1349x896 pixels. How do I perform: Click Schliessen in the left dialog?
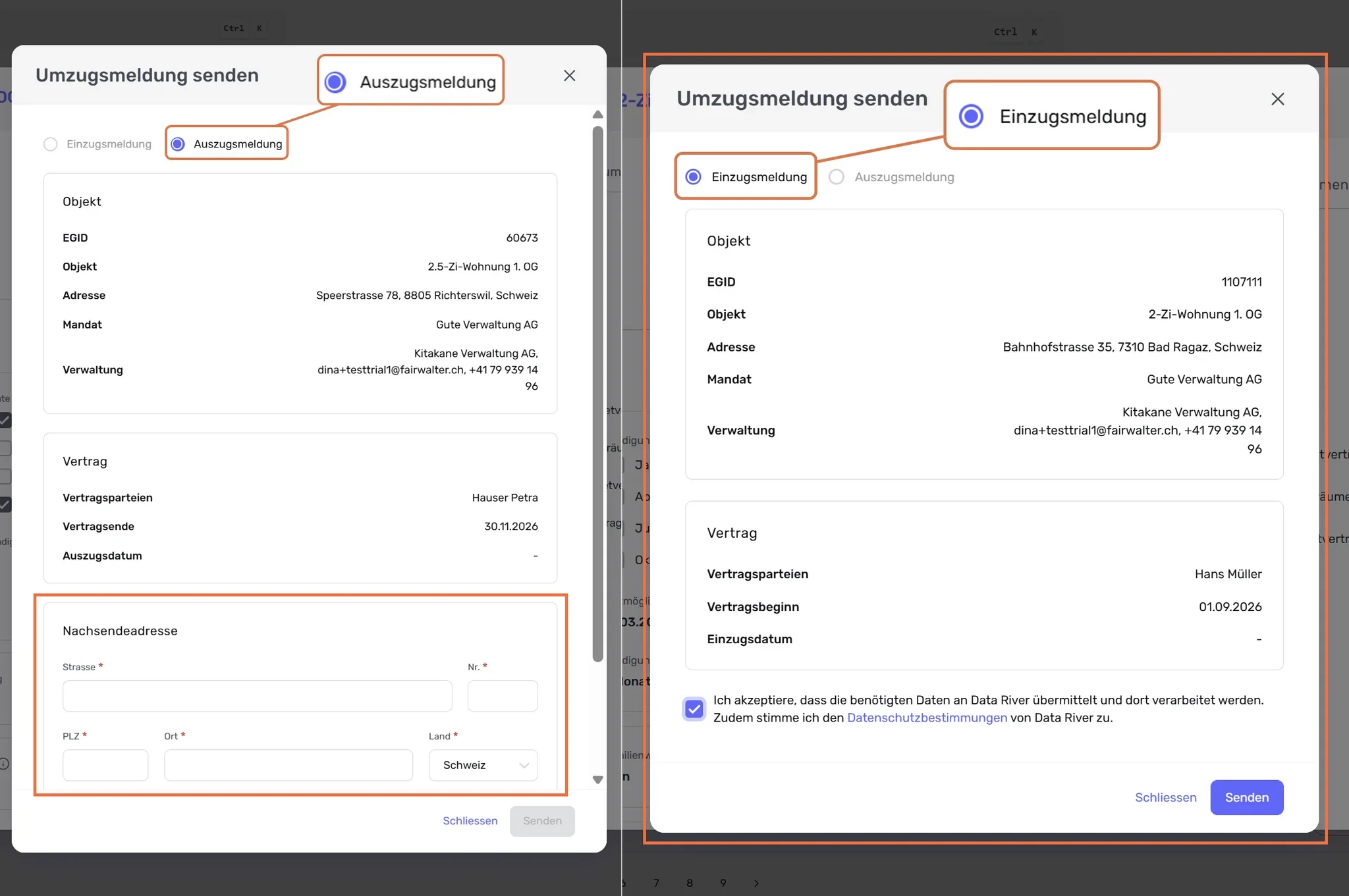470,821
